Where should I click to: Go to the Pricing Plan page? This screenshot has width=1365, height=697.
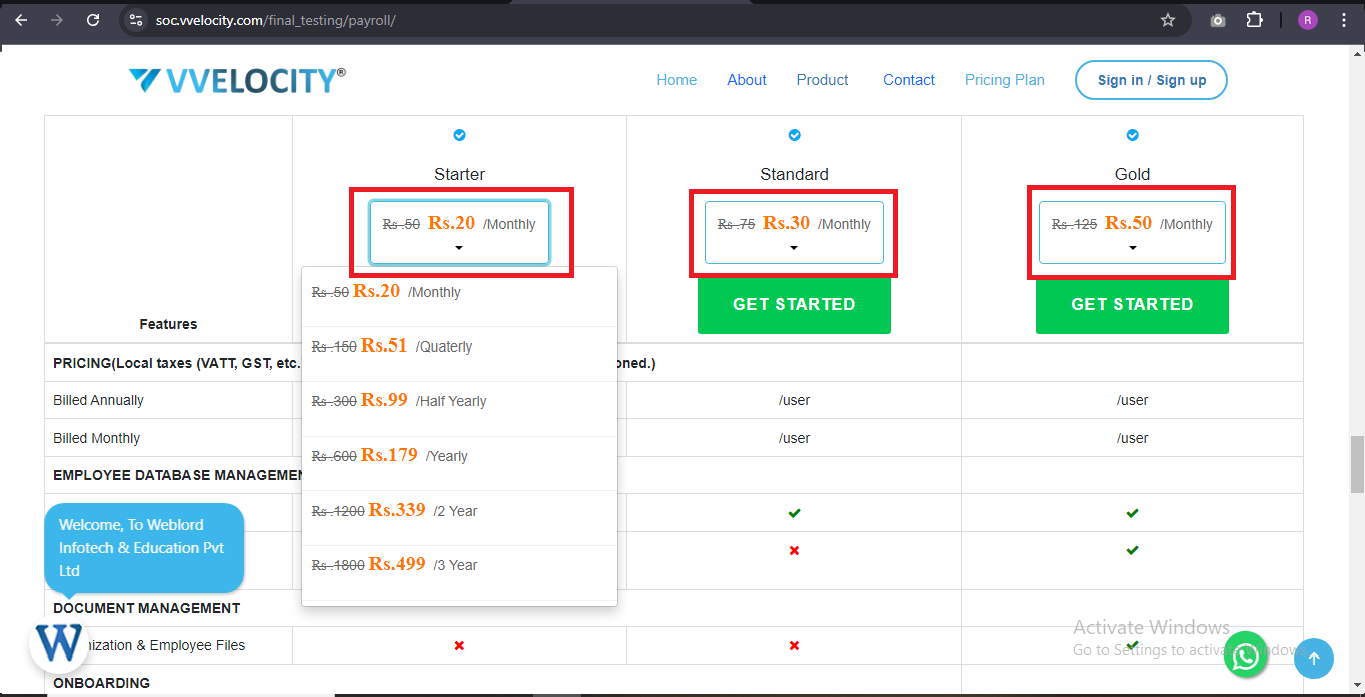coord(1004,80)
